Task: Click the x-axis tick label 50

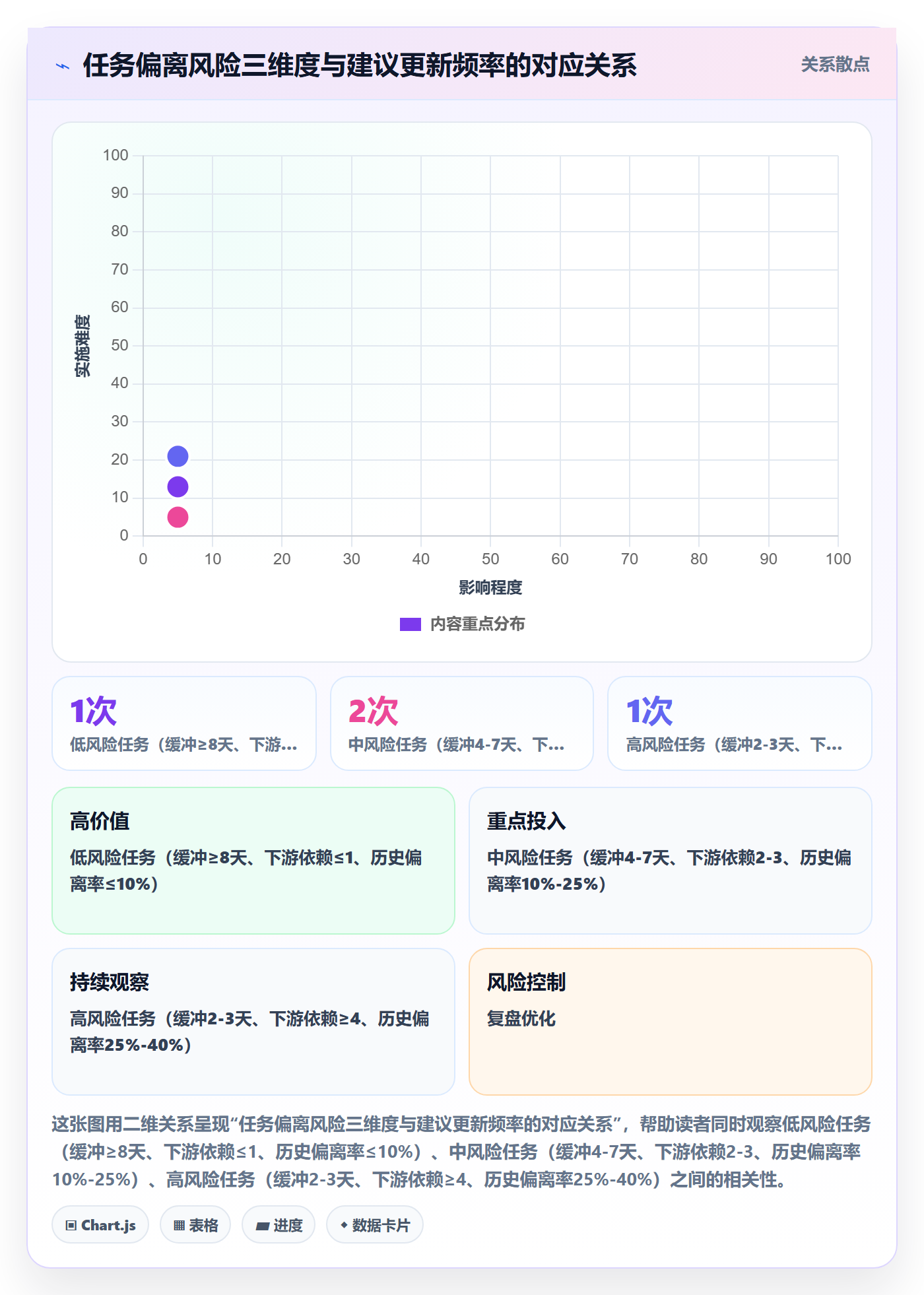Action: tap(490, 559)
